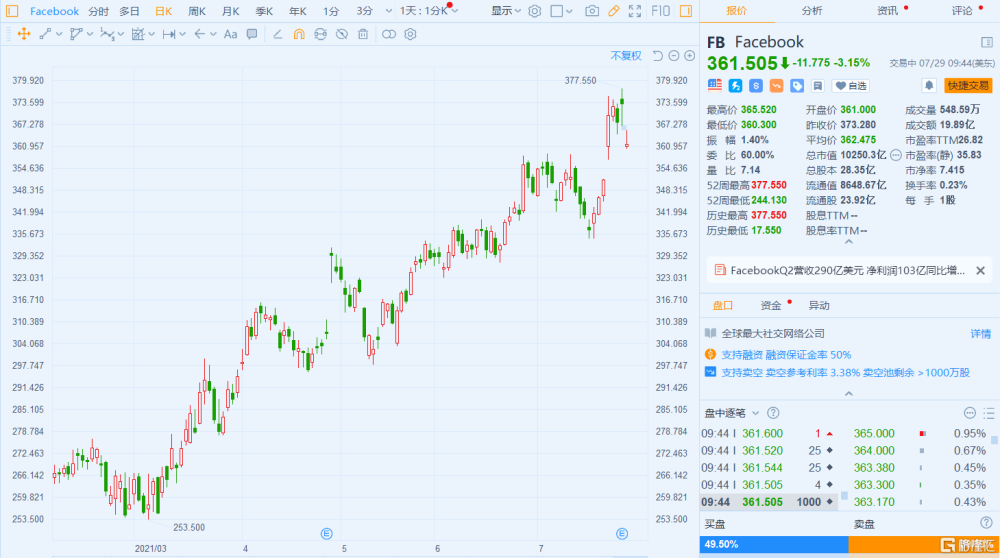The height and width of the screenshot is (558, 1000).
Task: Enter fullscreen chart view
Action: coord(635,11)
